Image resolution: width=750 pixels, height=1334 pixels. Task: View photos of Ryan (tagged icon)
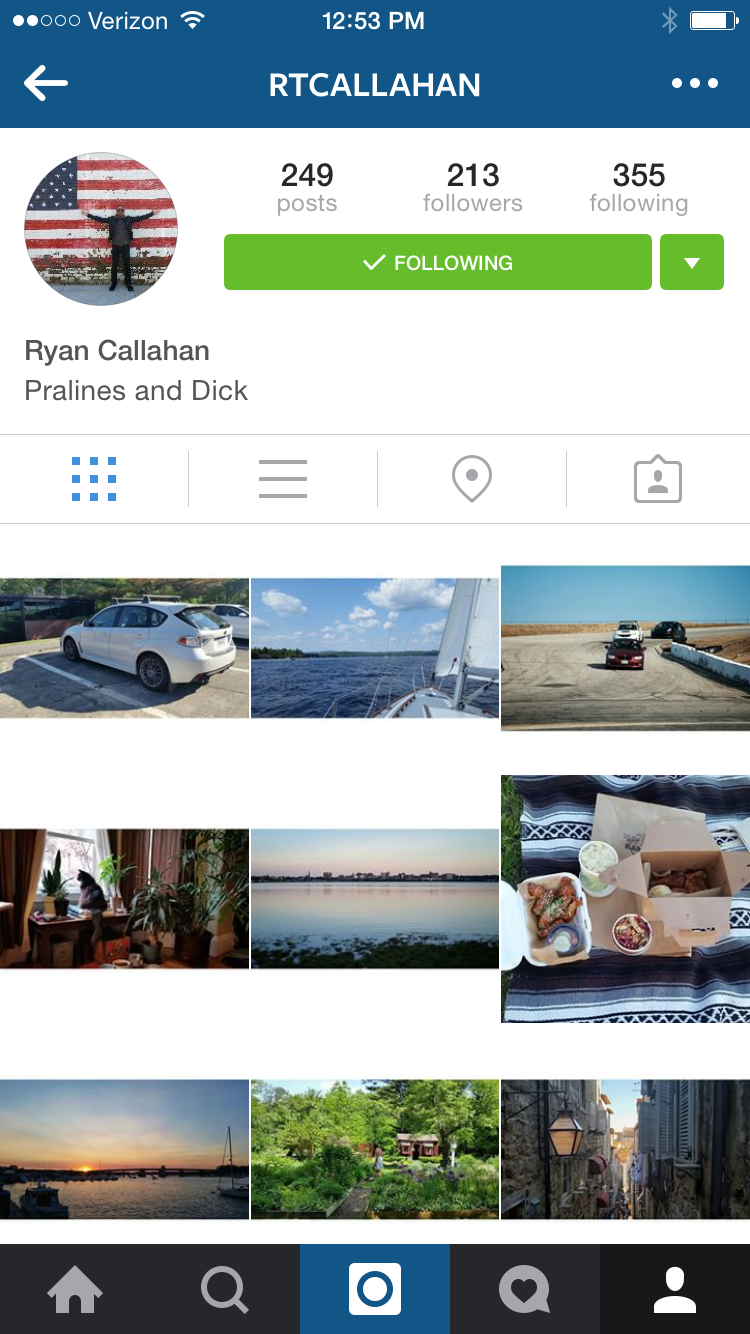pyautogui.click(x=658, y=480)
